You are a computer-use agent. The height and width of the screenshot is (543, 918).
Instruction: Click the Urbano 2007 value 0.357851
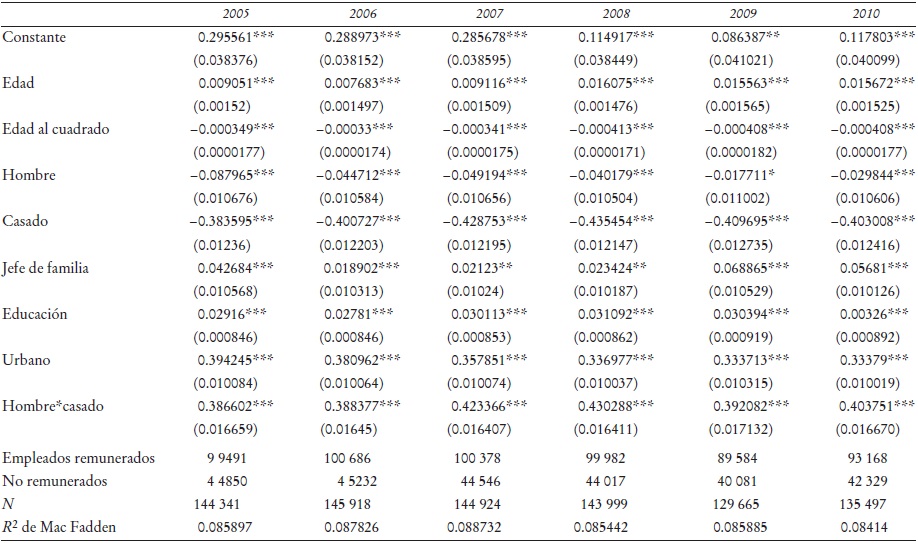coord(487,359)
